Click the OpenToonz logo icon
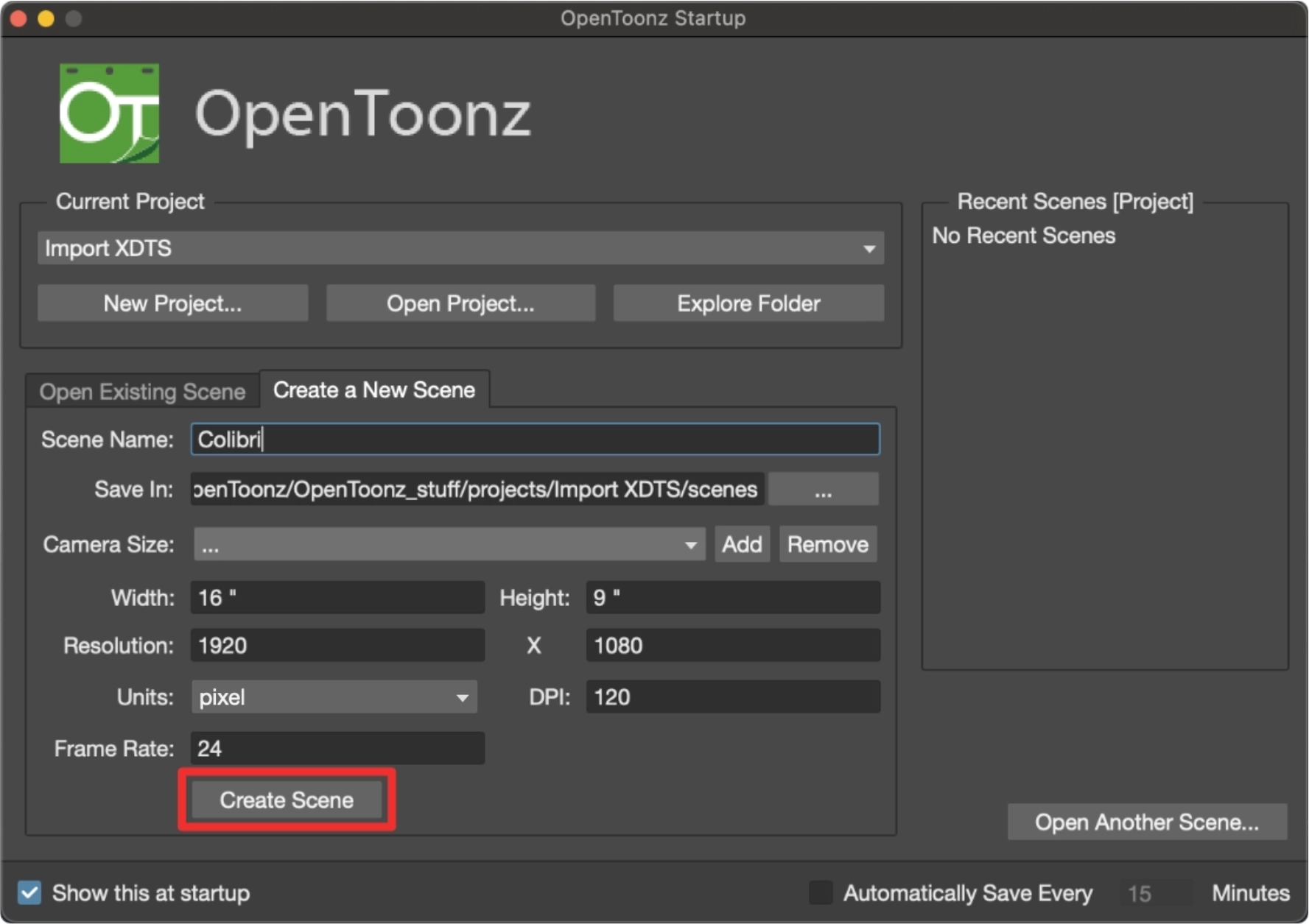 click(x=109, y=113)
